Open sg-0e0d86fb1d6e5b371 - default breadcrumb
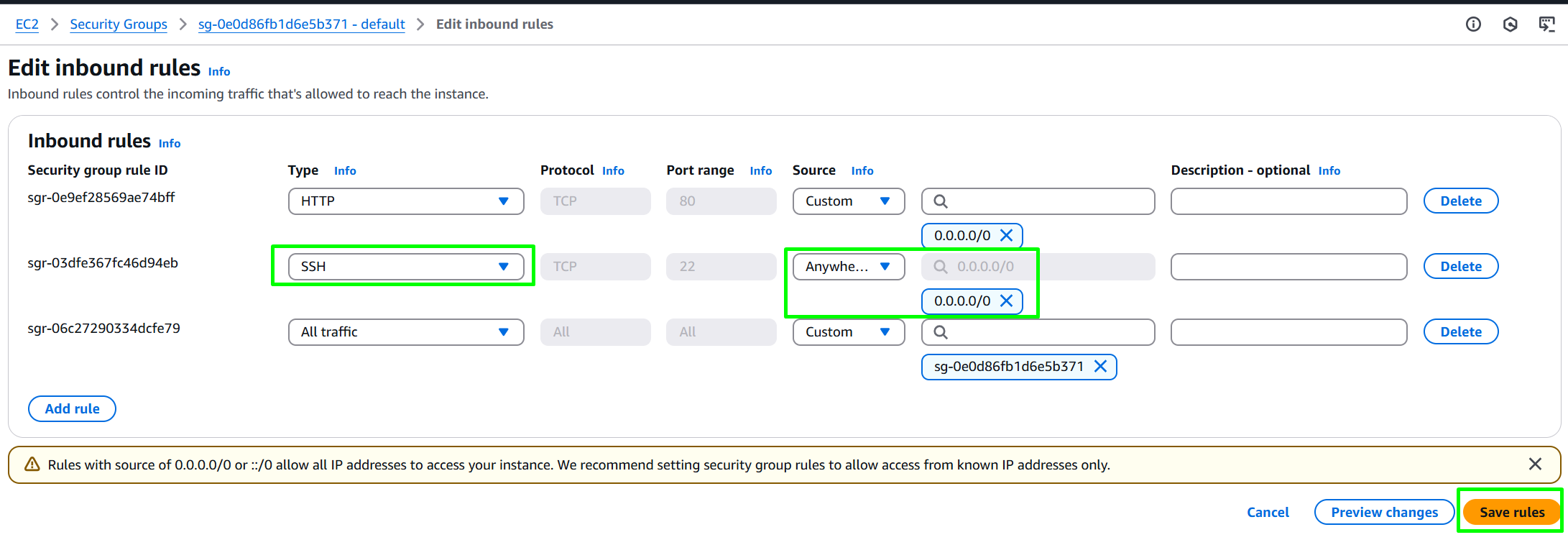Screen dimensions: 1568x545 302,24
